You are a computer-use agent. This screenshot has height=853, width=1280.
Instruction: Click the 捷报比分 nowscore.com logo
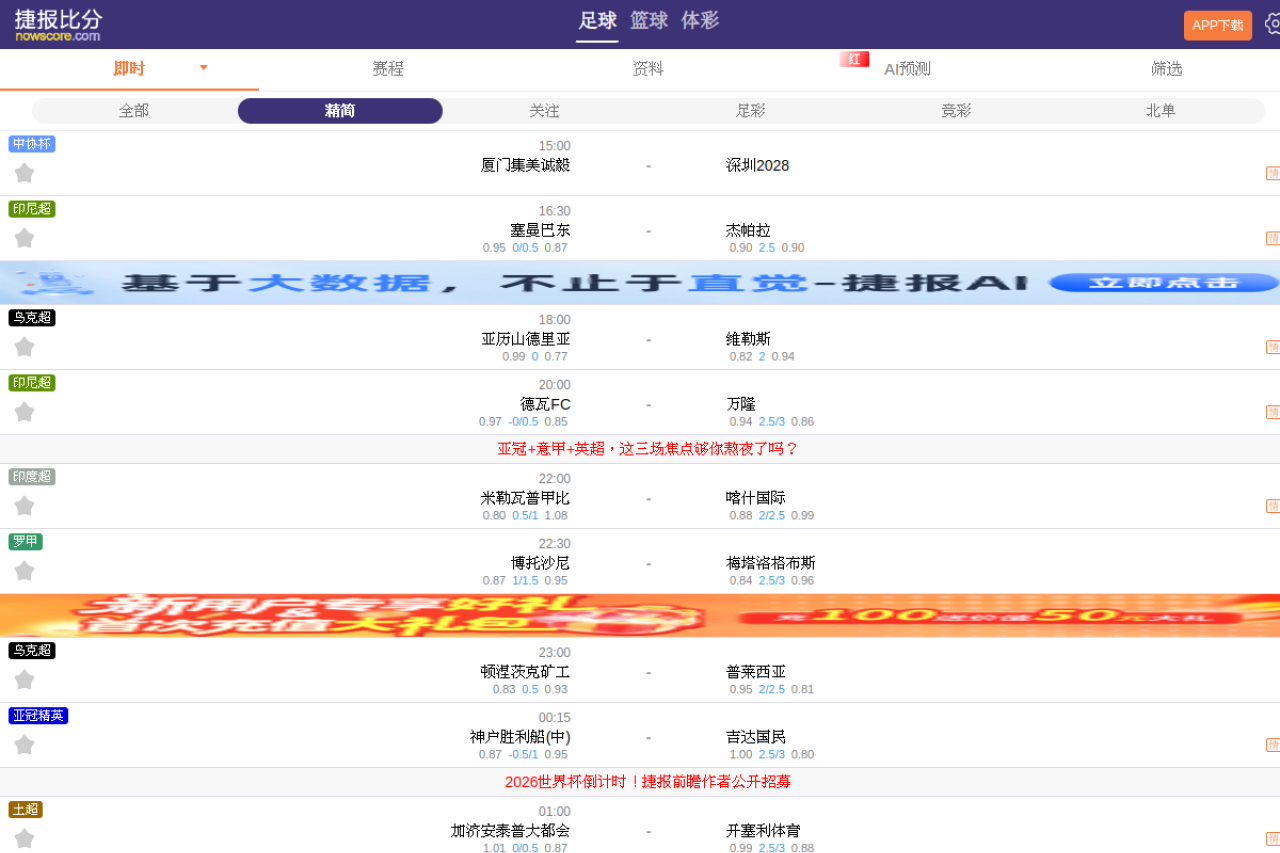[x=57, y=24]
